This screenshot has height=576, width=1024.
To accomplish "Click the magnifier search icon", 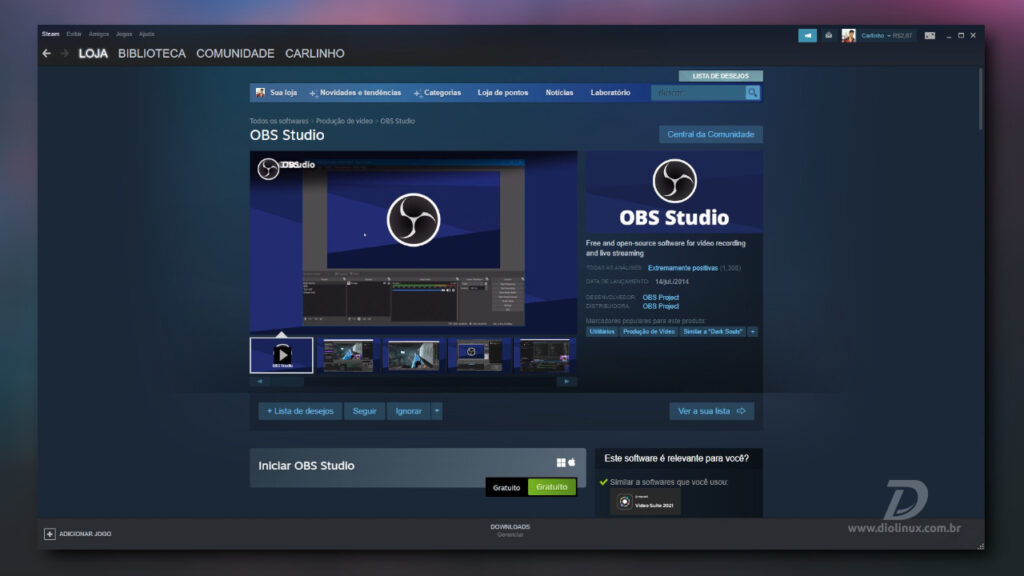I will [x=752, y=93].
